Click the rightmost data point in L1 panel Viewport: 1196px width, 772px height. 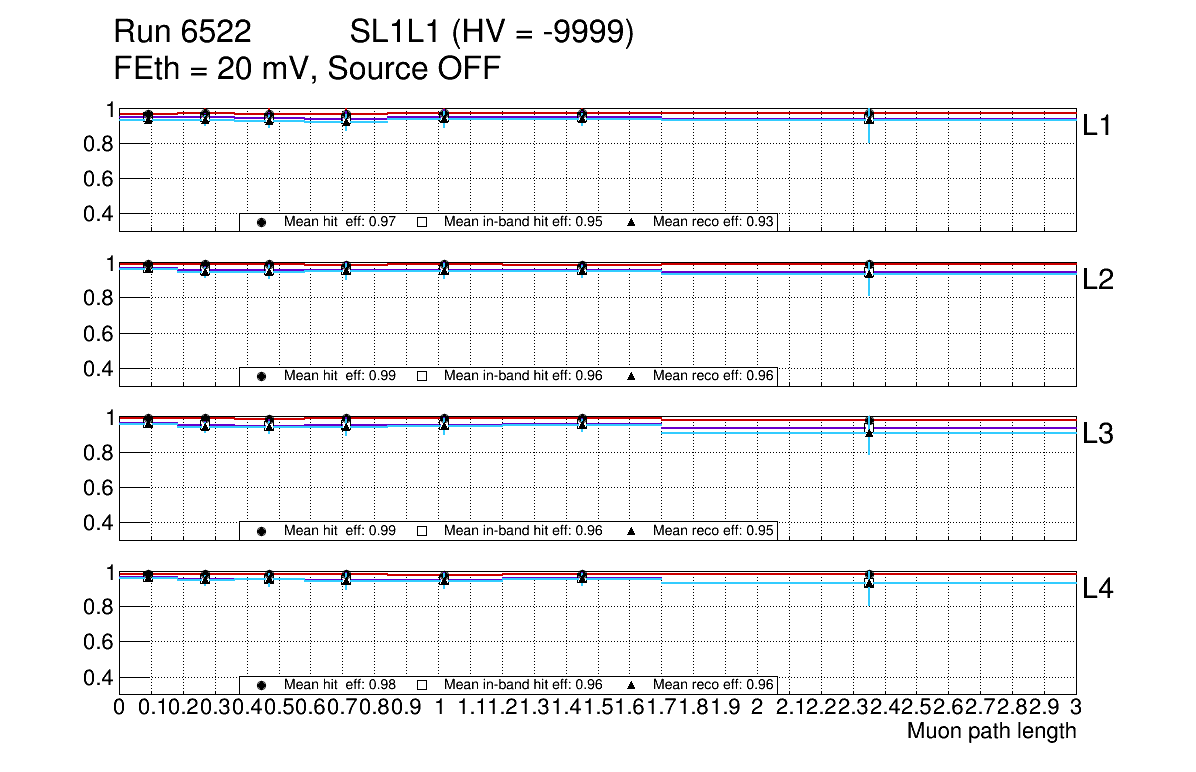point(869,117)
